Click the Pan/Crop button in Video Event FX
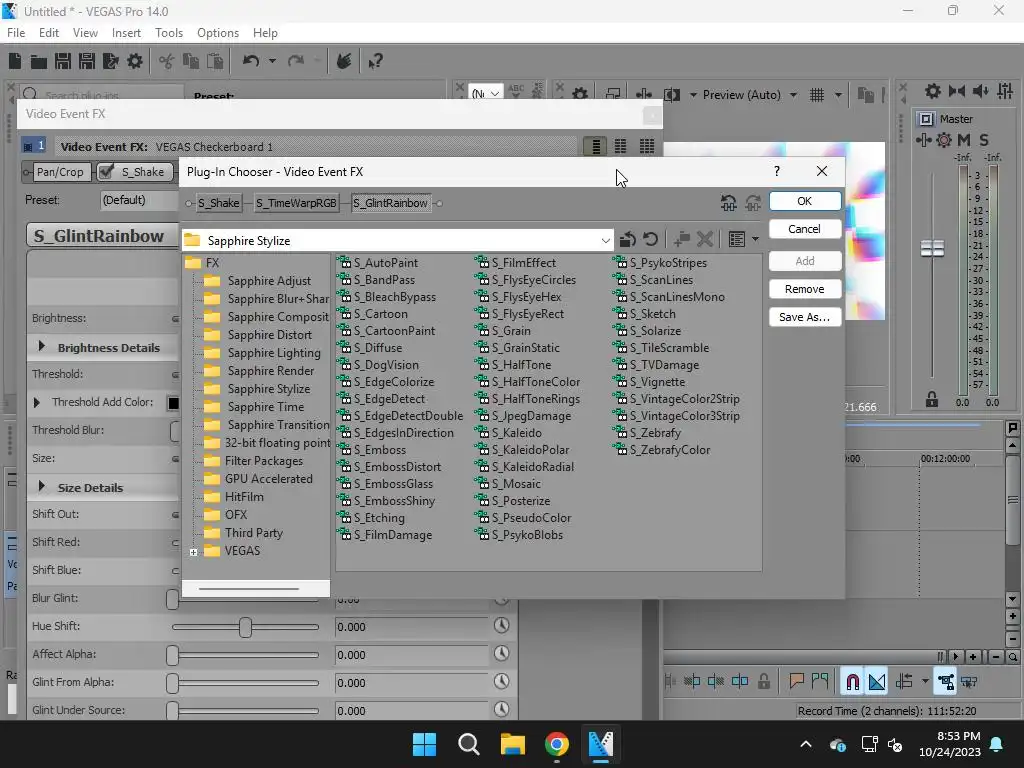Viewport: 1024px width, 768px height. (x=60, y=172)
